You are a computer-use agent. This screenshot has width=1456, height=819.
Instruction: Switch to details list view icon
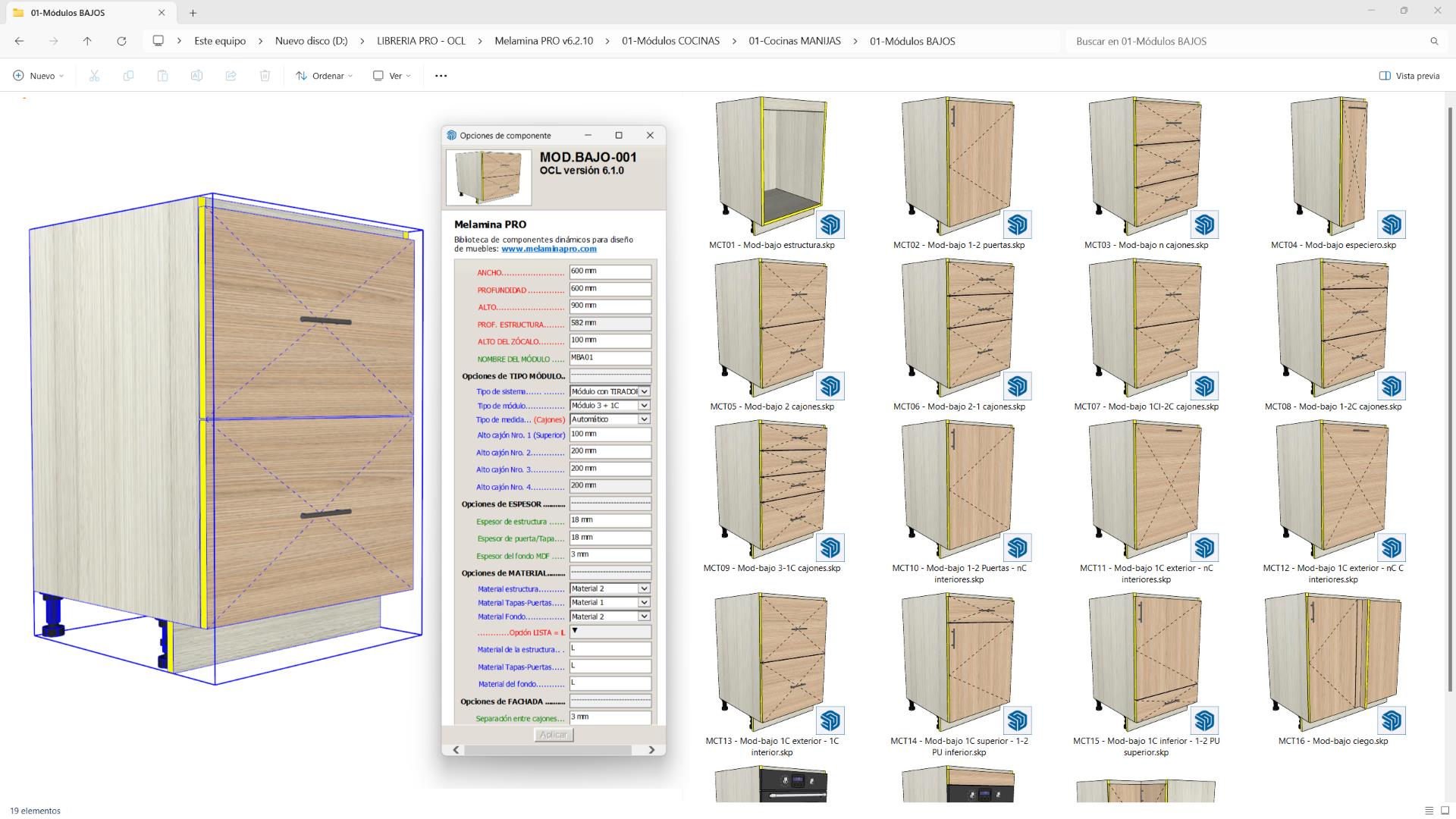tap(1429, 811)
